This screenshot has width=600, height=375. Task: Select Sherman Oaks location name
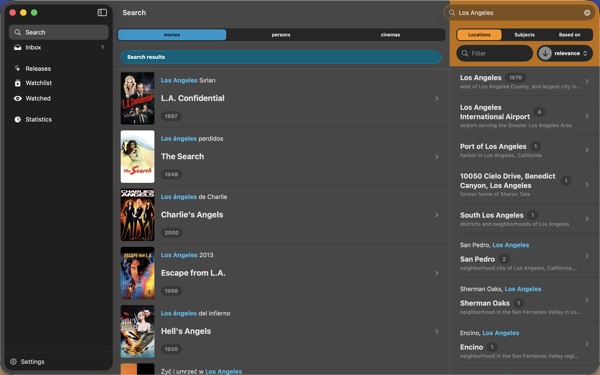coord(484,303)
